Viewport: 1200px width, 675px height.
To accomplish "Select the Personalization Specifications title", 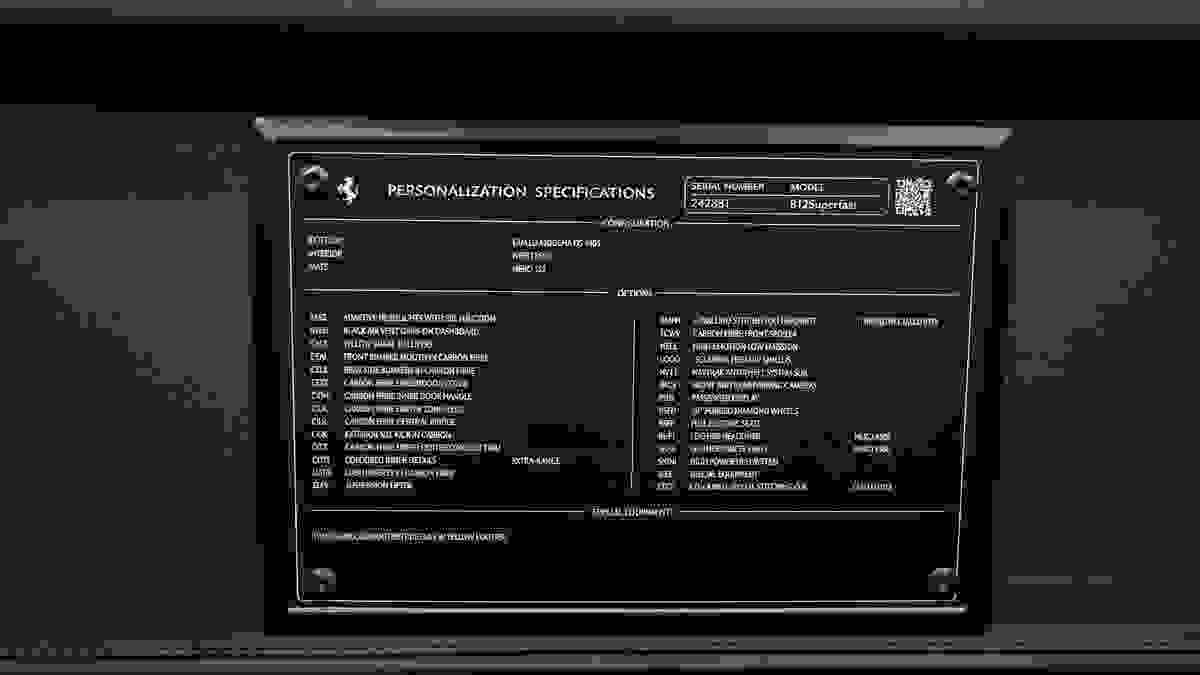I will click(x=521, y=192).
